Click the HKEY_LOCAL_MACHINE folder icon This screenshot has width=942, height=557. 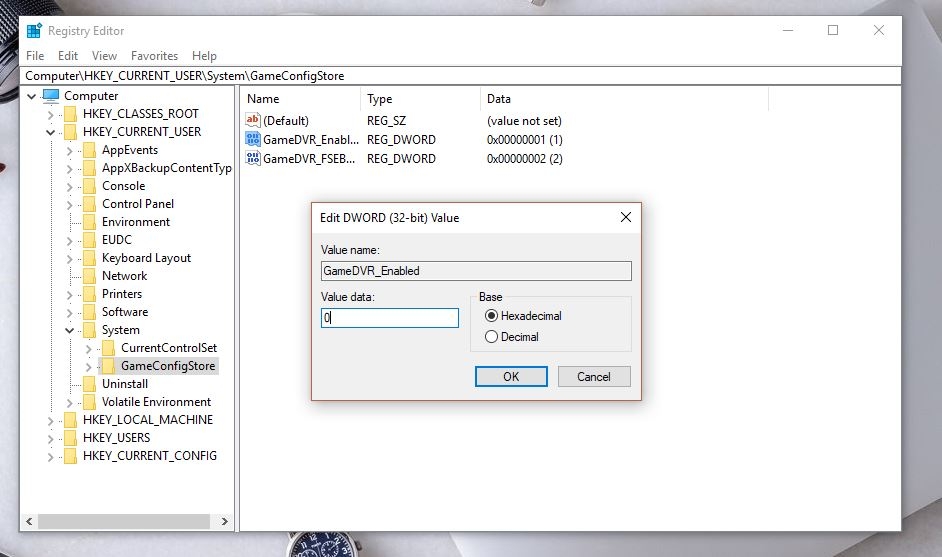click(x=70, y=420)
